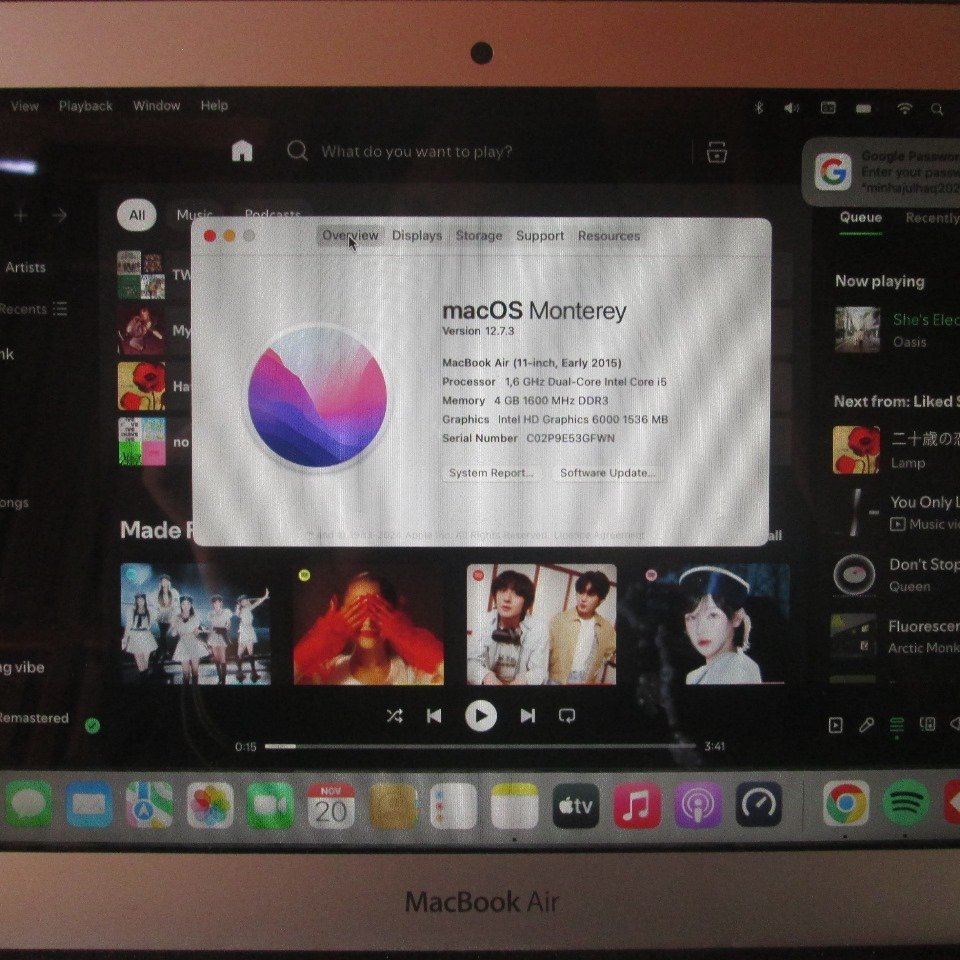Click the search magnifier icon in Spotify
960x960 pixels.
(297, 151)
